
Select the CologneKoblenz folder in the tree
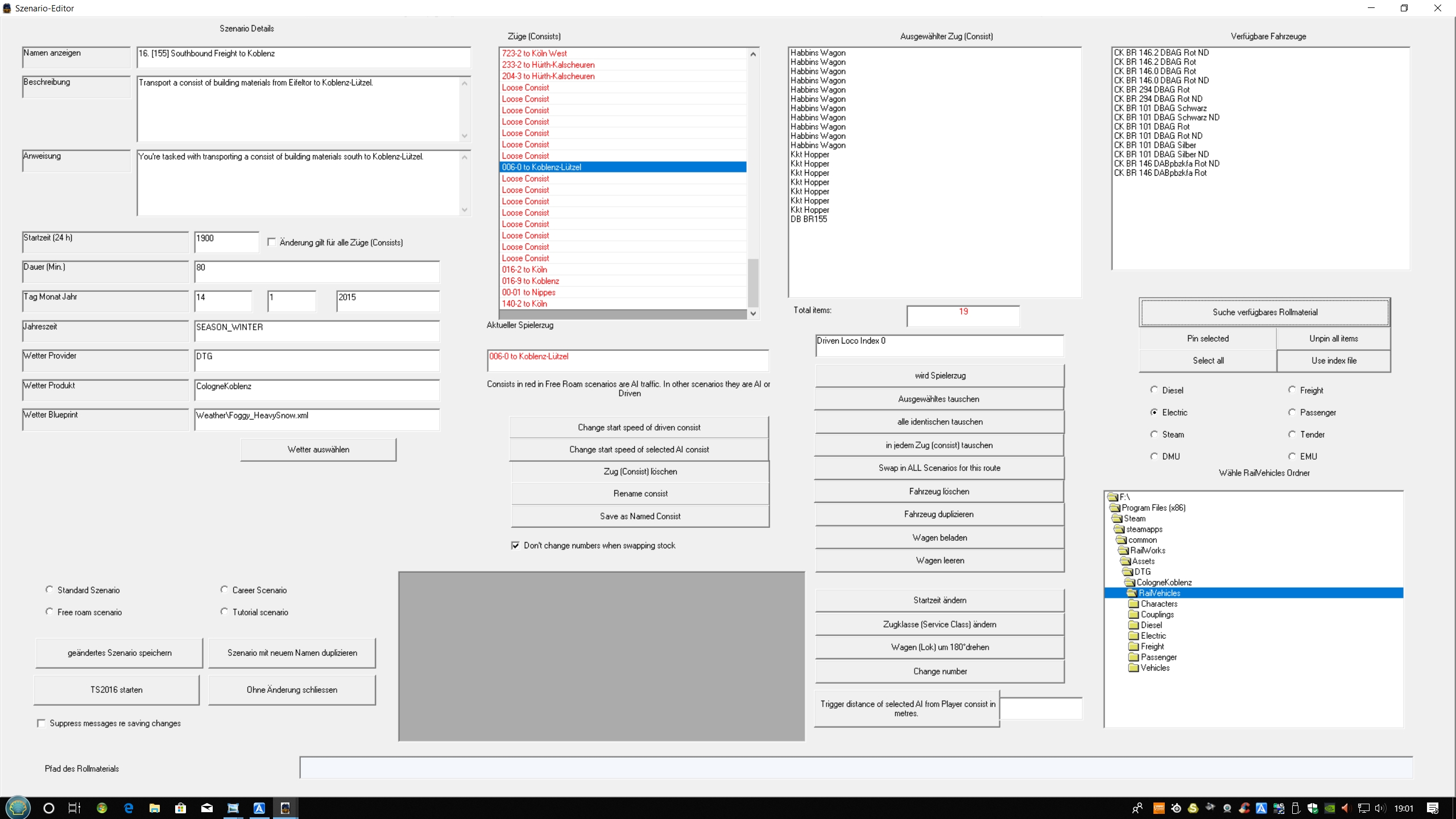pyautogui.click(x=1164, y=582)
